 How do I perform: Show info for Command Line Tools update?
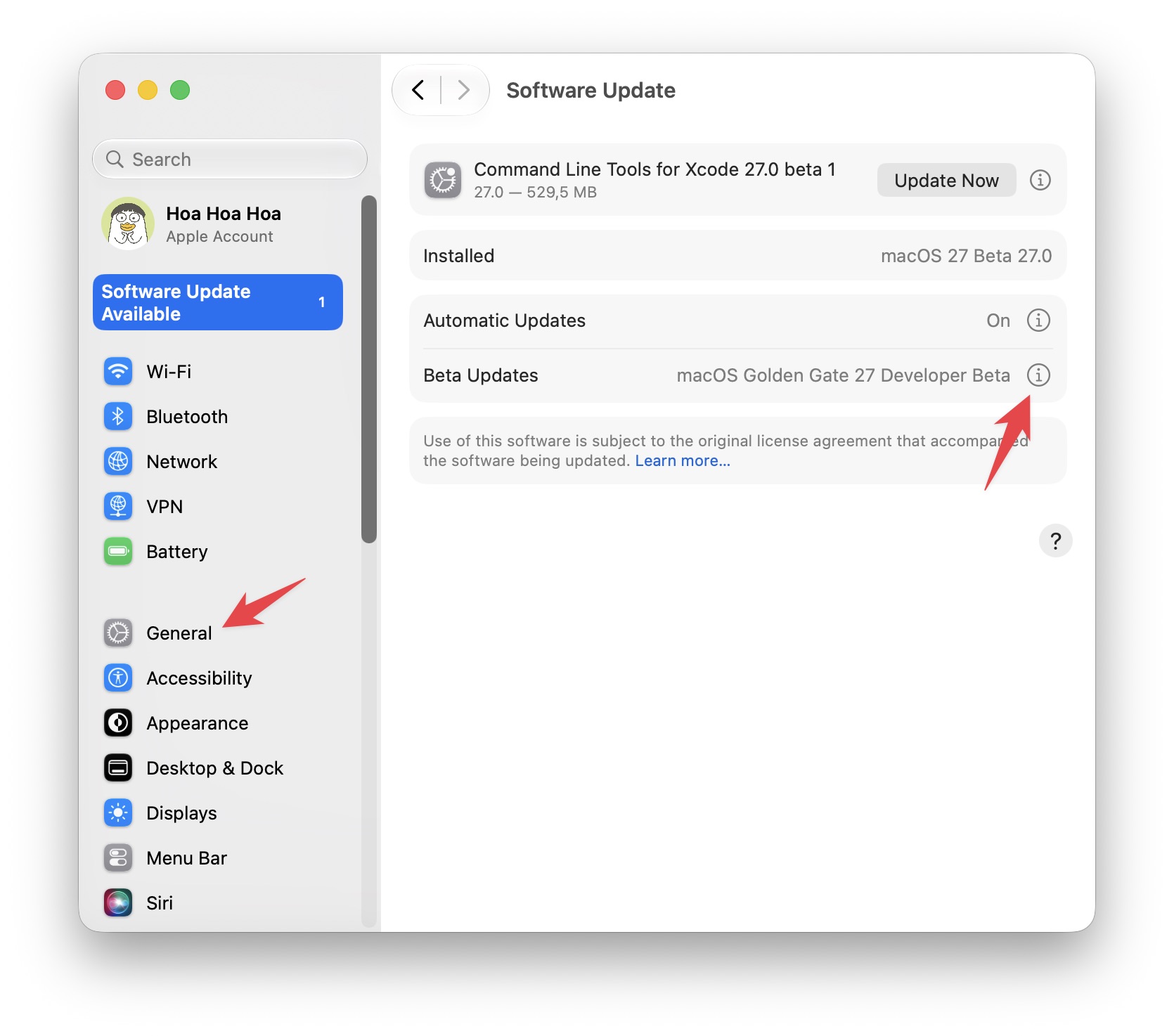pyautogui.click(x=1040, y=180)
